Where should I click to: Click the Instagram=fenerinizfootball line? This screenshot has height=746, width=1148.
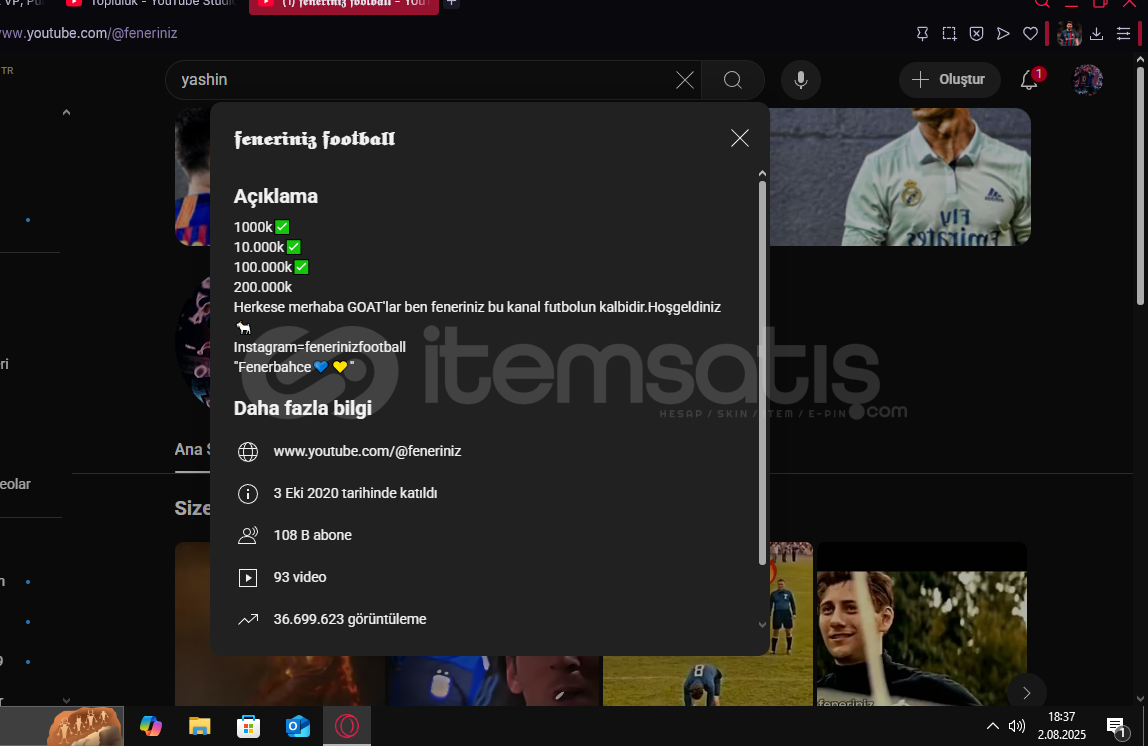[x=319, y=347]
